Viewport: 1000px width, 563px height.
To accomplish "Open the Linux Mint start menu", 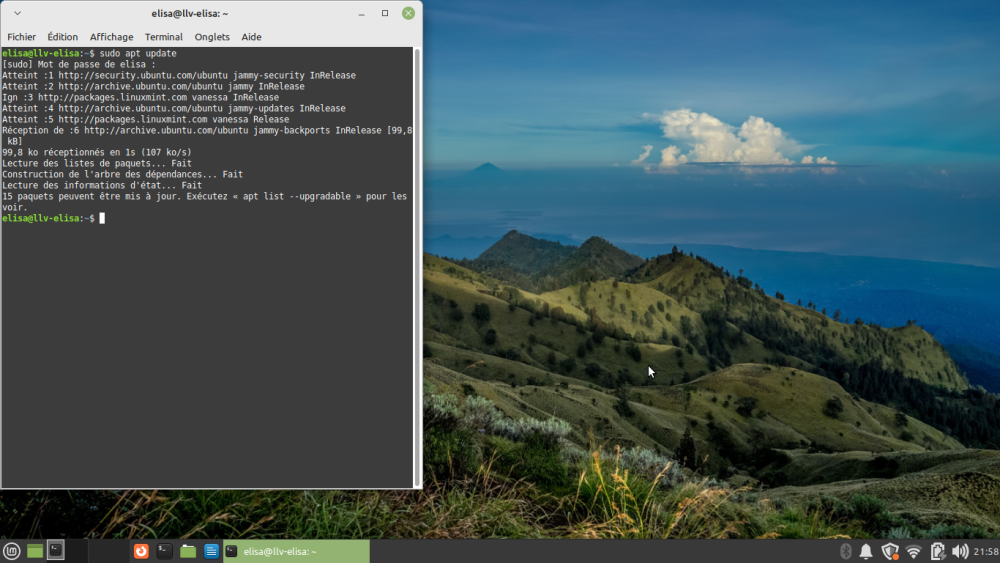I will (12, 551).
